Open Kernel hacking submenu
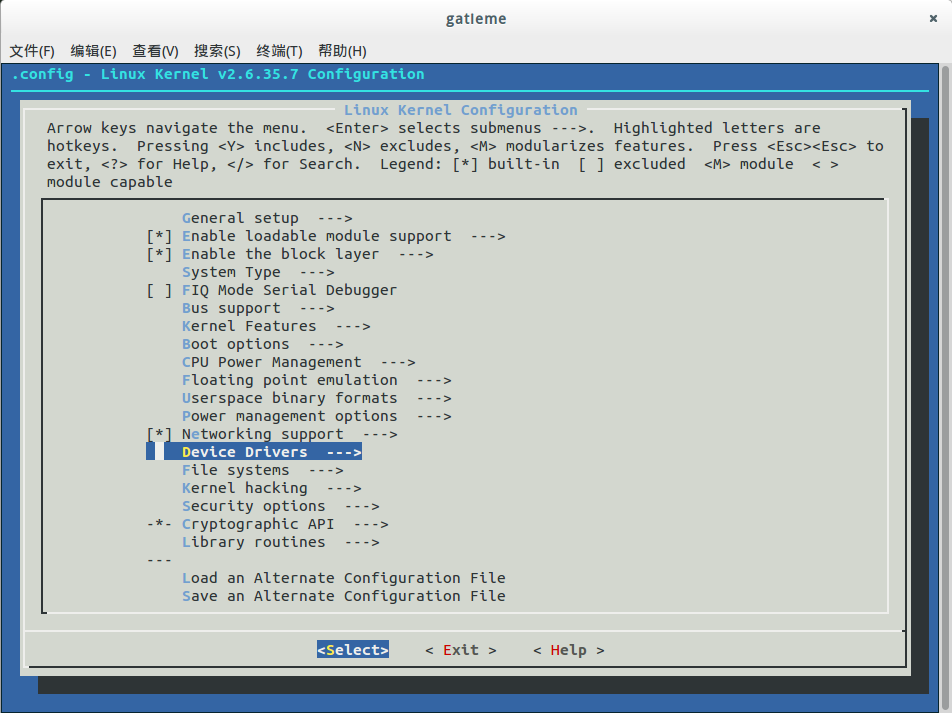This screenshot has height=713, width=952. tap(271, 488)
